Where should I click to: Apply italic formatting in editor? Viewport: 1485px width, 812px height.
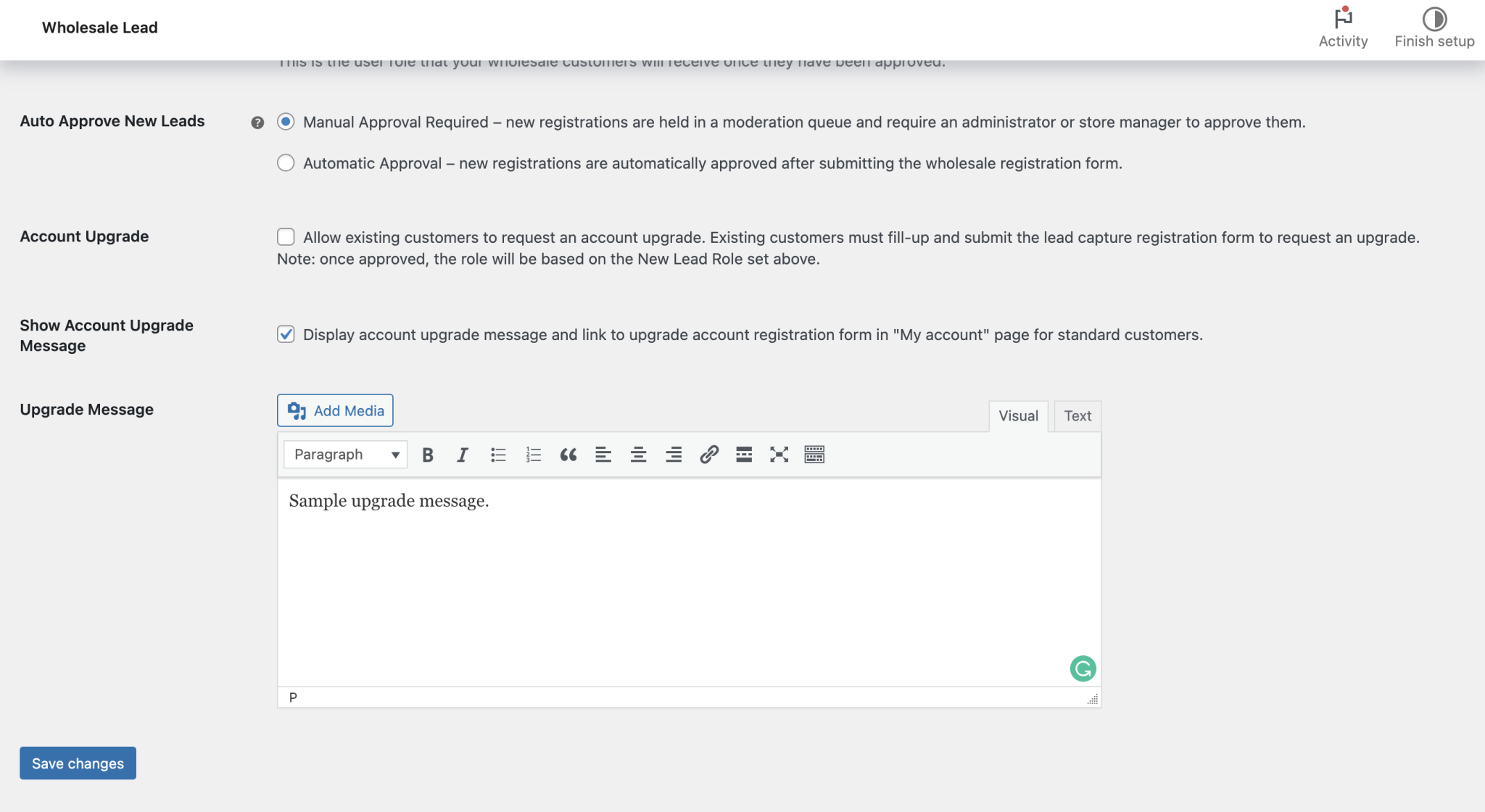(x=463, y=455)
